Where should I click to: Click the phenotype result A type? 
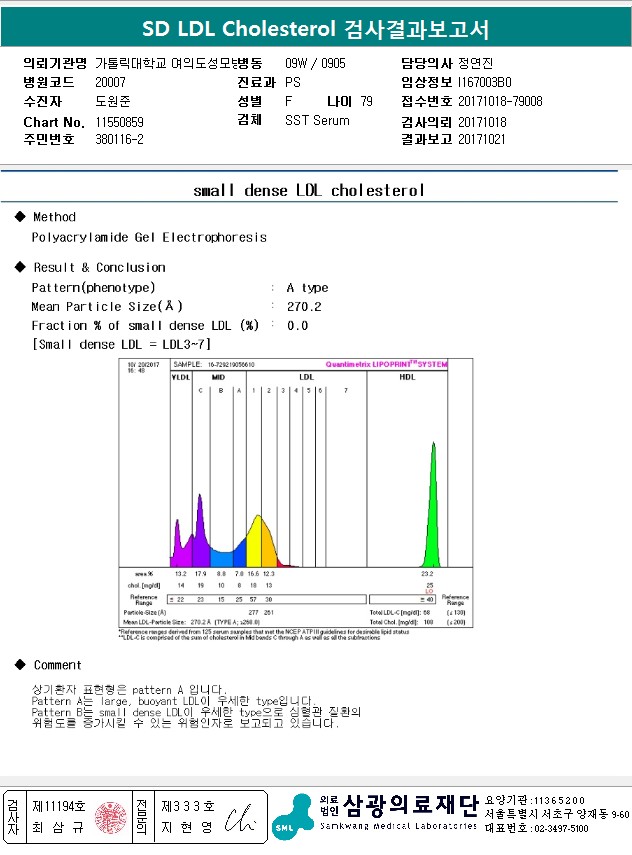pyautogui.click(x=308, y=288)
